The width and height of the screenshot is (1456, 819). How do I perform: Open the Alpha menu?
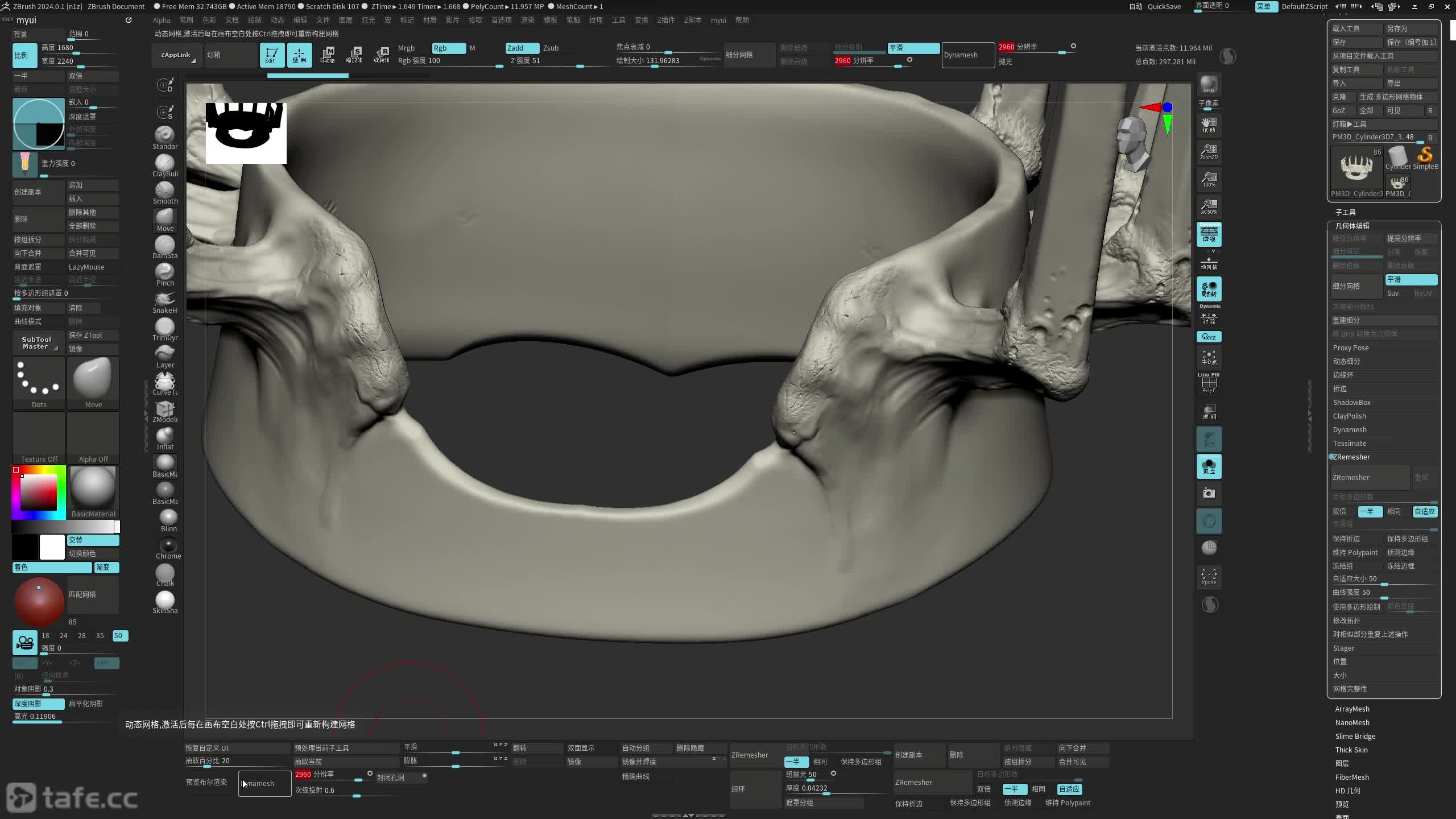[x=162, y=20]
